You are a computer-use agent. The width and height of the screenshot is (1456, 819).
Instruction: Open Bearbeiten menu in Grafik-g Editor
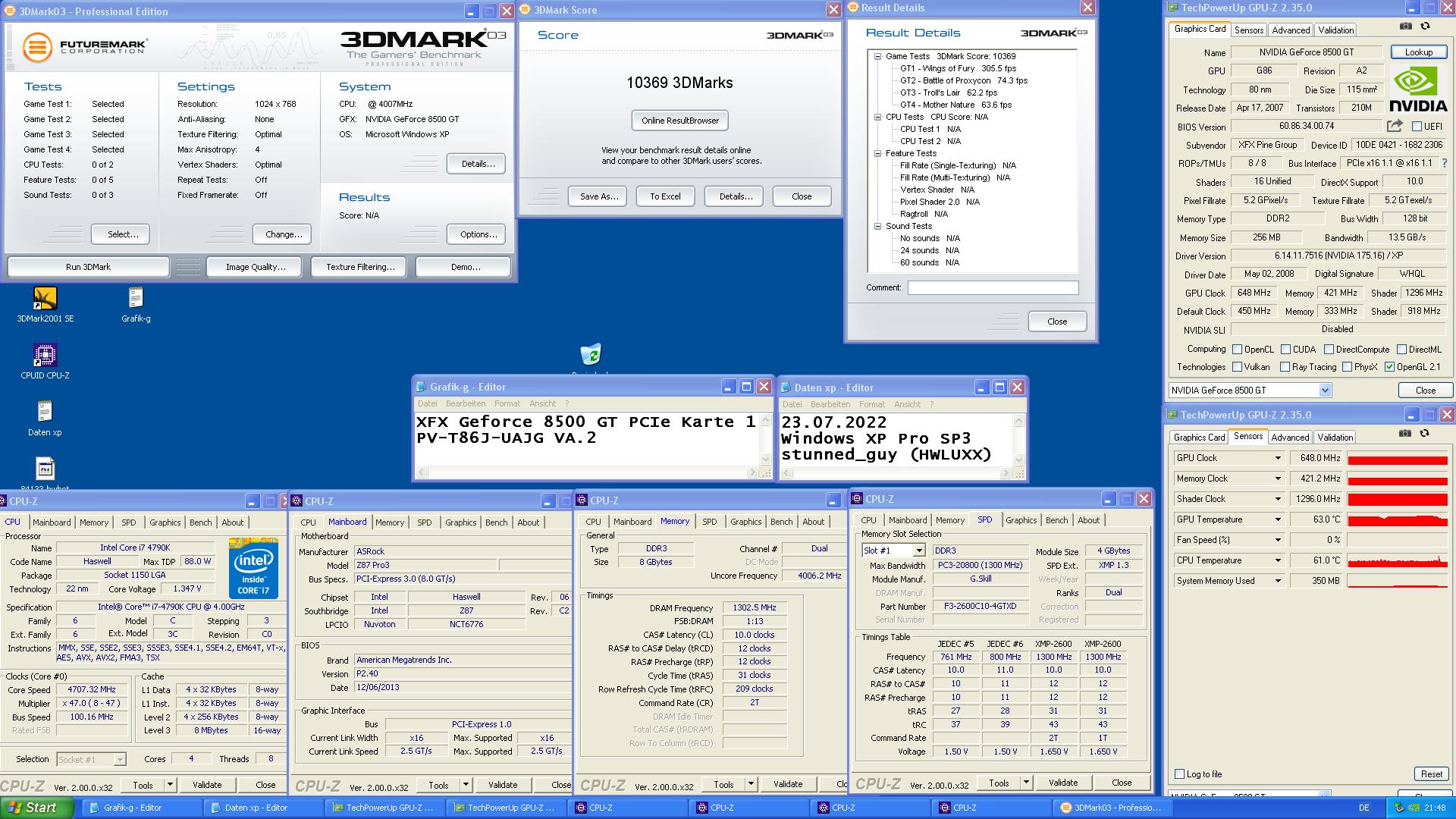(x=466, y=403)
